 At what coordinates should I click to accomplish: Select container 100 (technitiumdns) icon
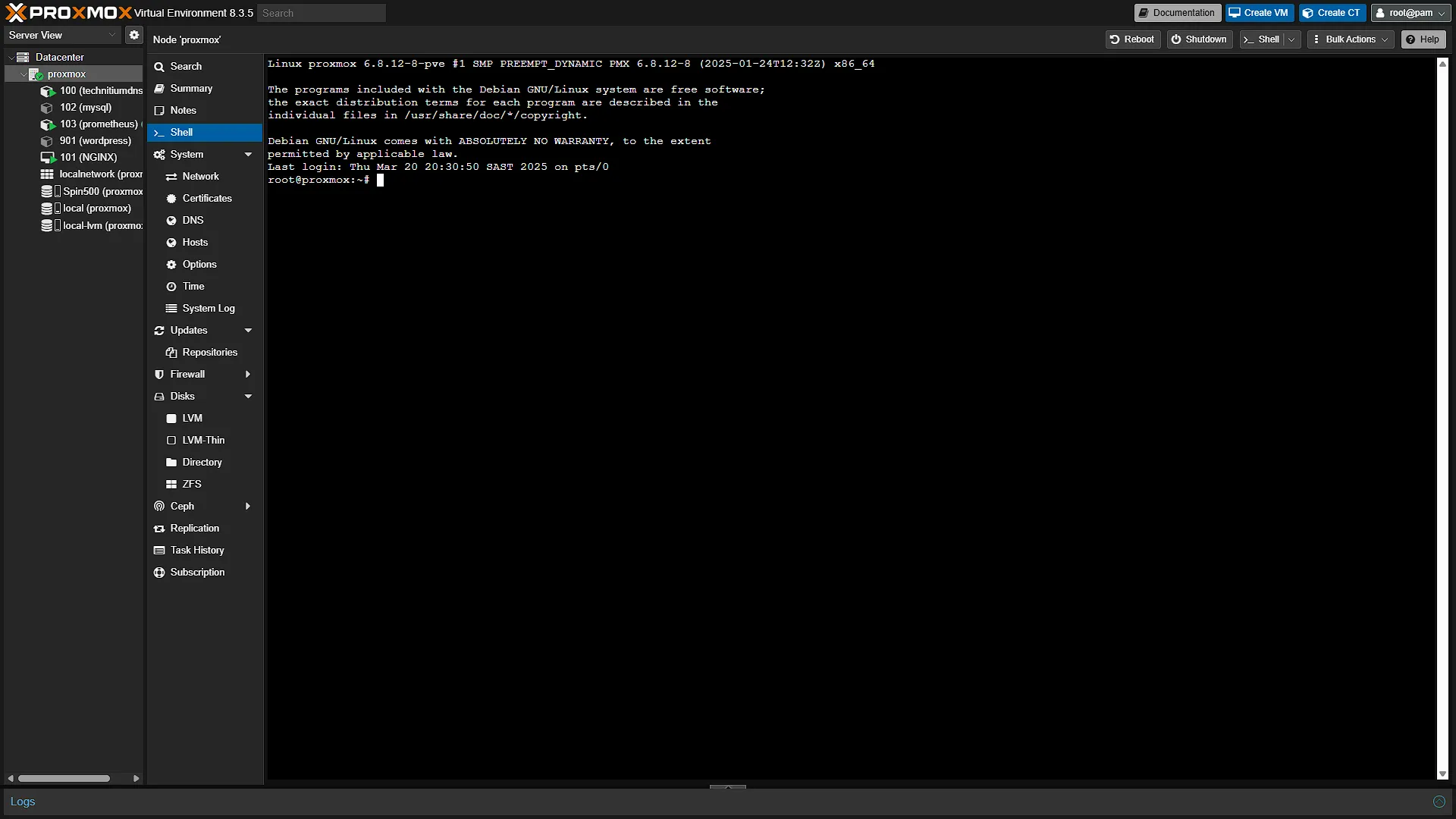pyautogui.click(x=48, y=91)
